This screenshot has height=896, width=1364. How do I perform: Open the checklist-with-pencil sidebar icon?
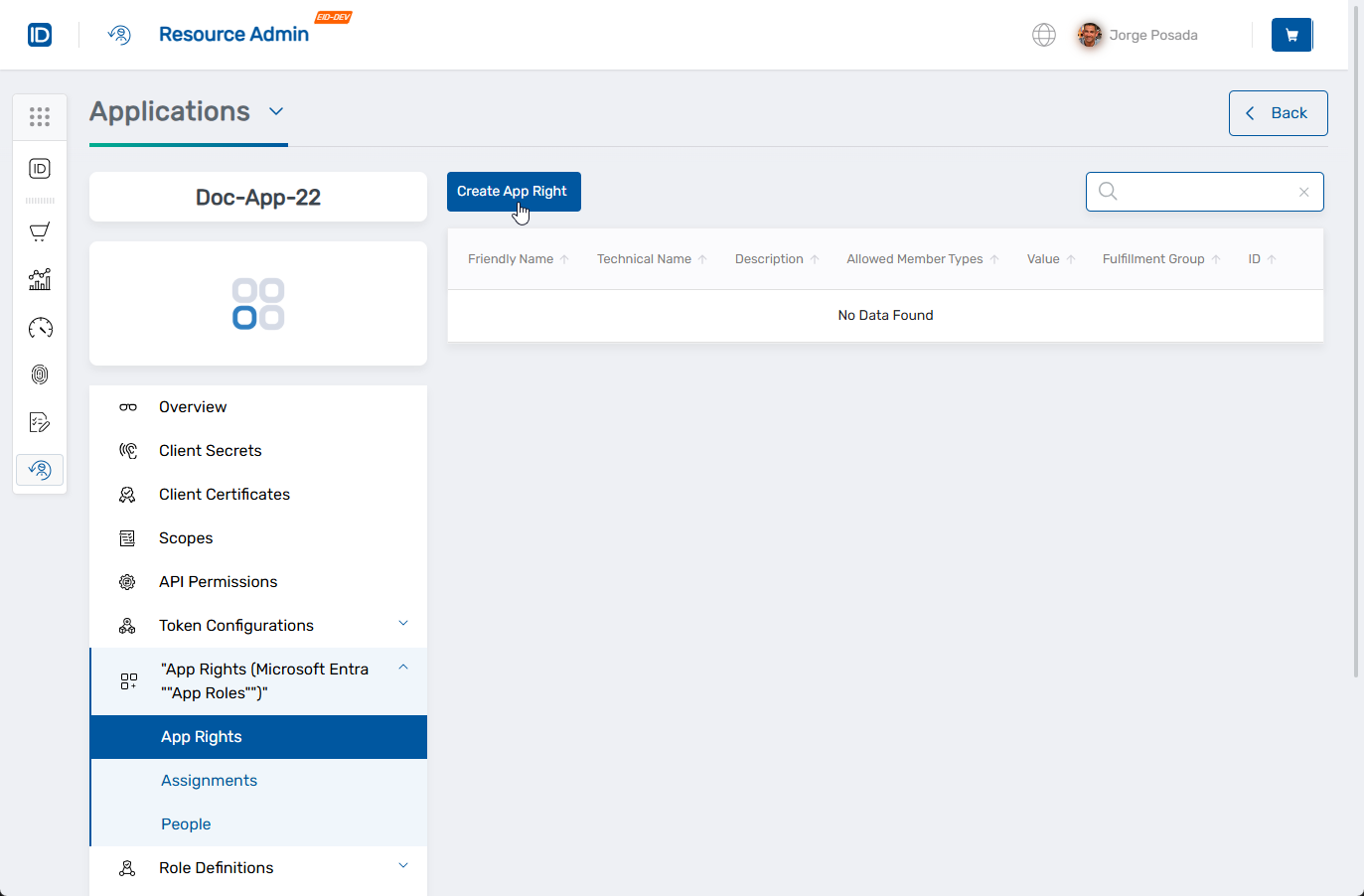click(x=40, y=421)
